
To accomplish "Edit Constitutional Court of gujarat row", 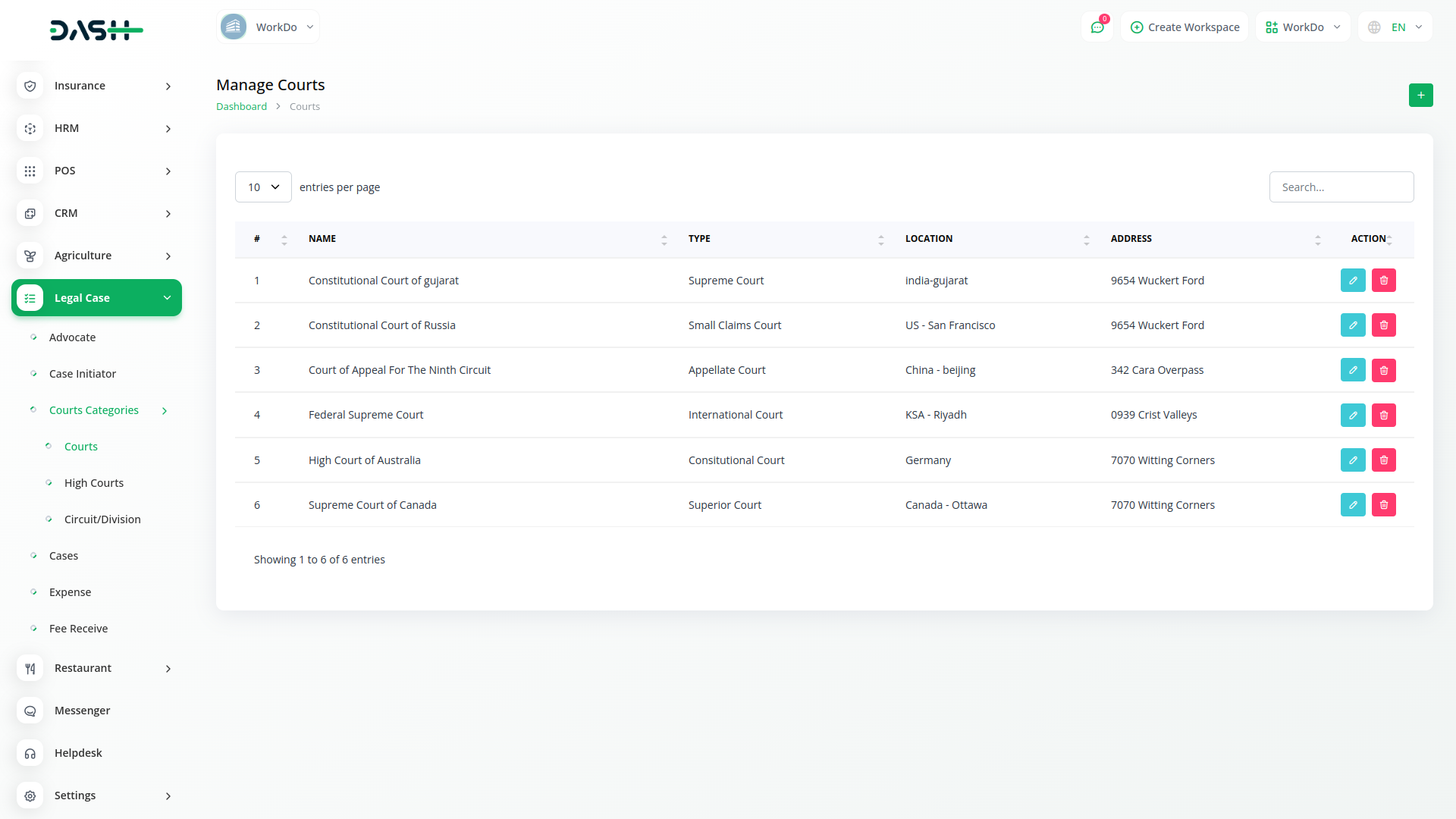I will [x=1352, y=281].
